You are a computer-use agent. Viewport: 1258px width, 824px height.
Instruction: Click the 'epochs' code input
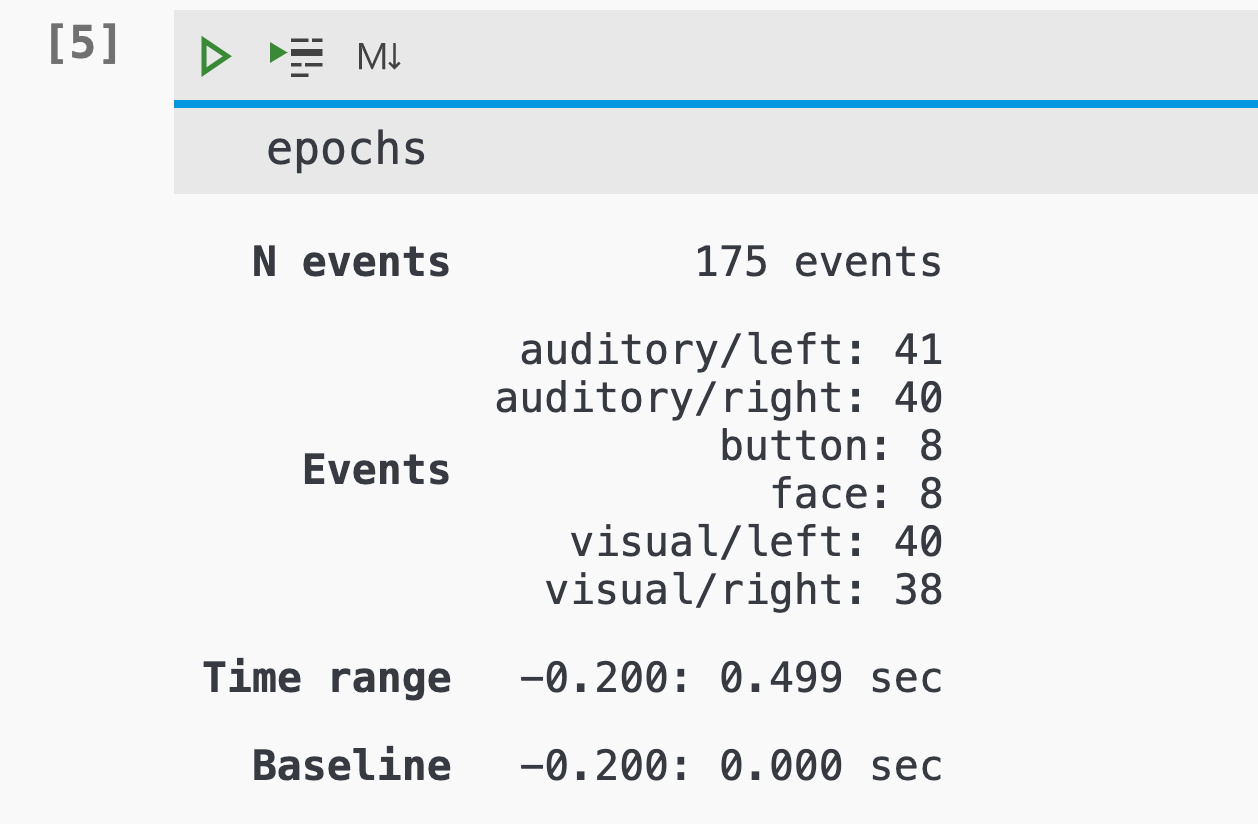716,150
